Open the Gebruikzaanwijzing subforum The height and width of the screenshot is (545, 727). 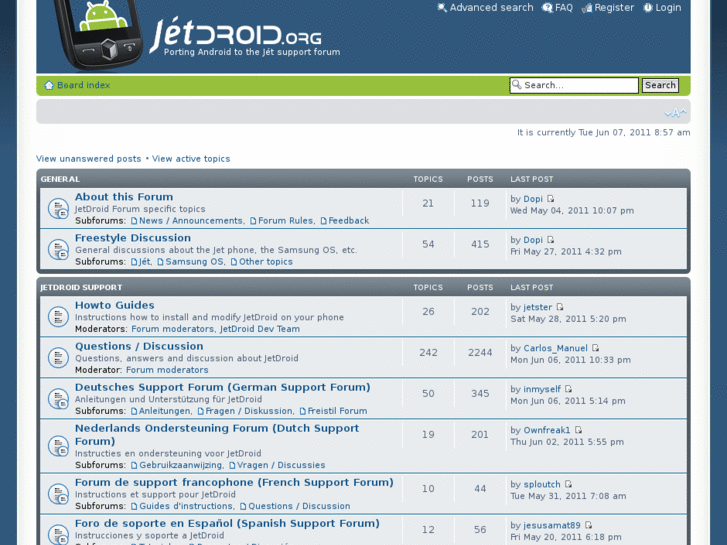[x=180, y=465]
